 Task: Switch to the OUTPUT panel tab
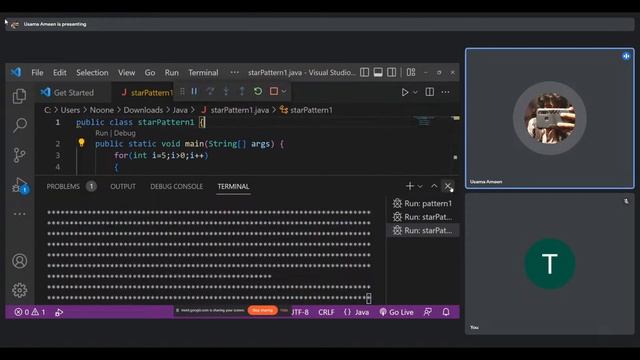click(123, 187)
